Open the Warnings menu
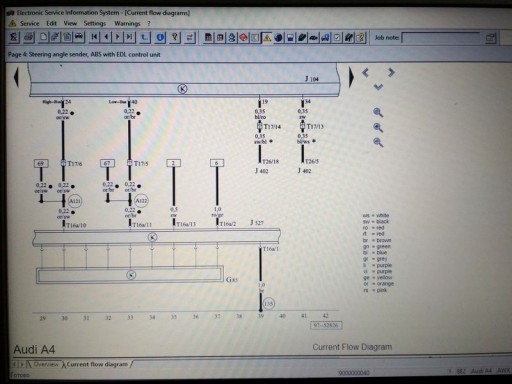 [127, 24]
